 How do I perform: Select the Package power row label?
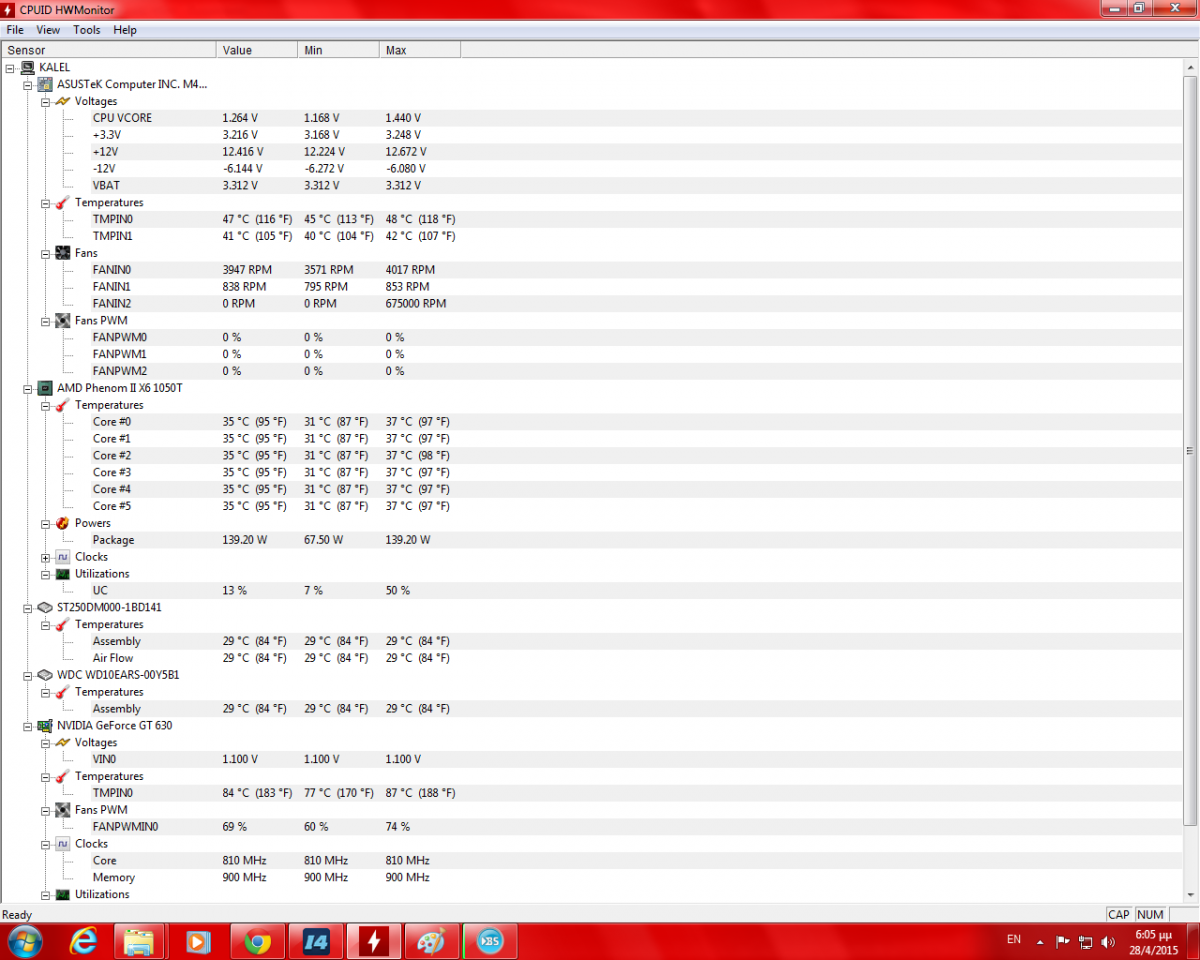[x=113, y=540]
